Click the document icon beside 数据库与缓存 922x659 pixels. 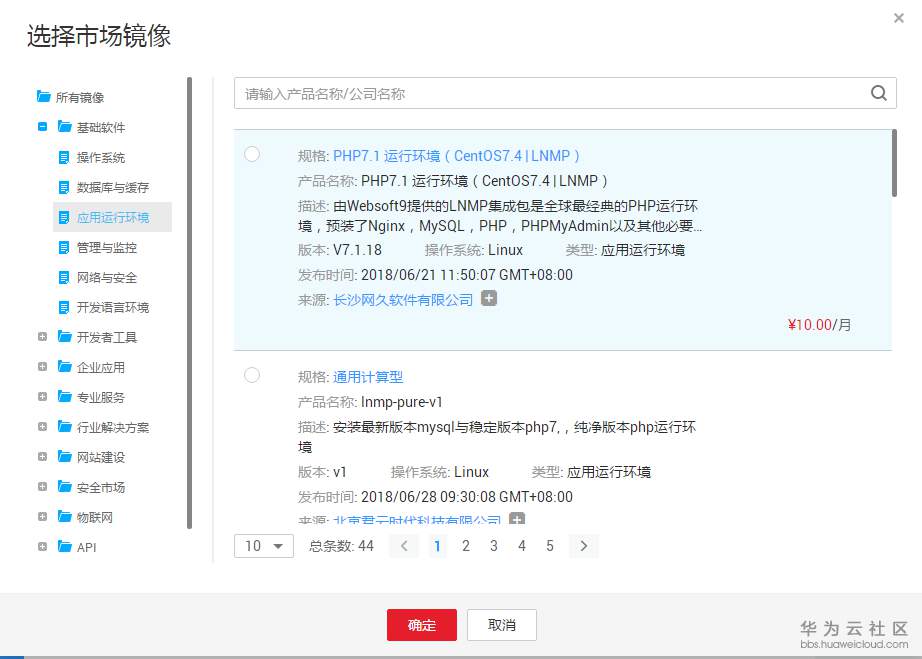[62, 187]
